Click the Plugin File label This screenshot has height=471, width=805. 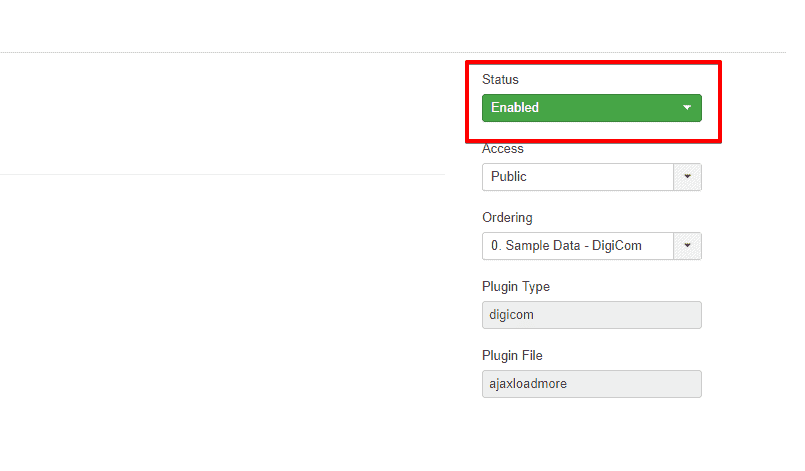coord(512,355)
